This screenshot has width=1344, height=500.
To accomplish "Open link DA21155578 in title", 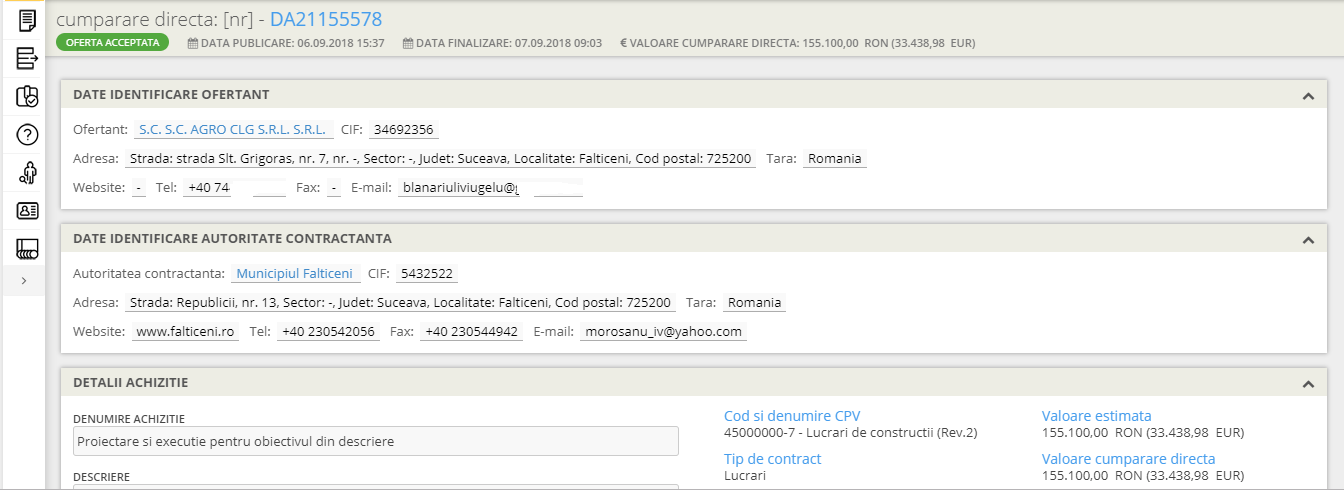I will 326,19.
